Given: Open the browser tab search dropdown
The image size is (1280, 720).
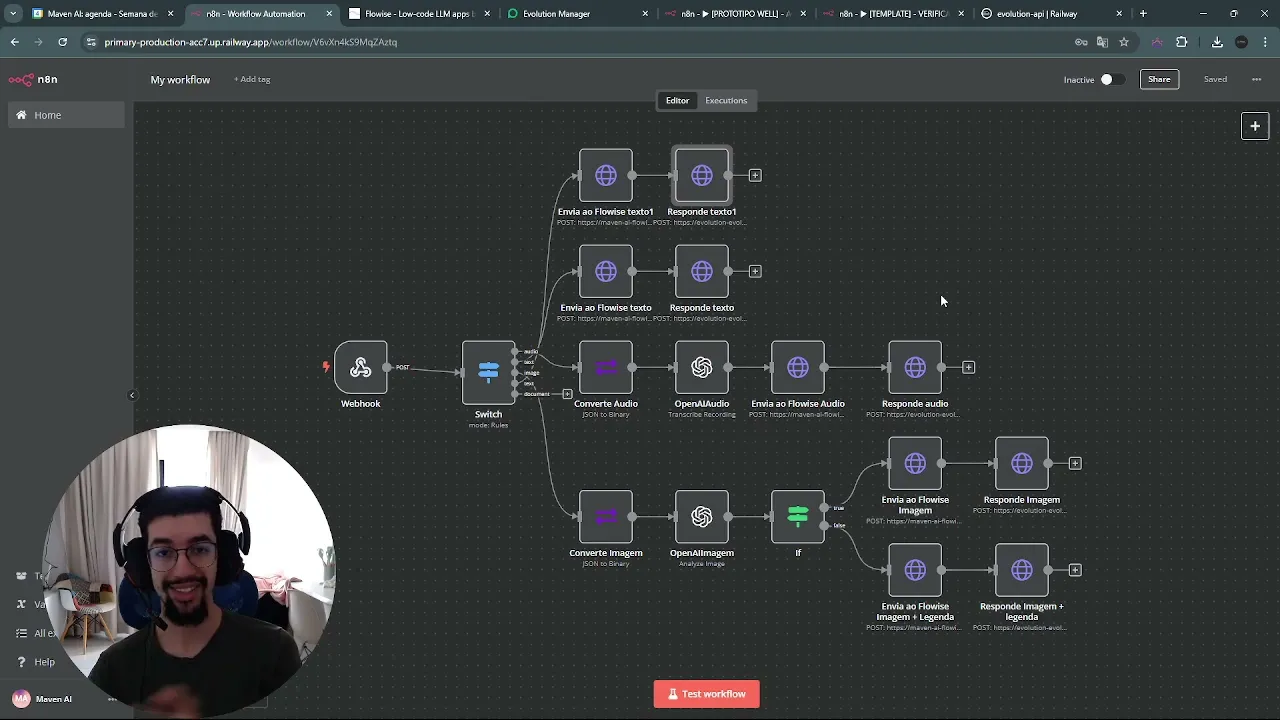Looking at the screenshot, I should click(x=13, y=14).
